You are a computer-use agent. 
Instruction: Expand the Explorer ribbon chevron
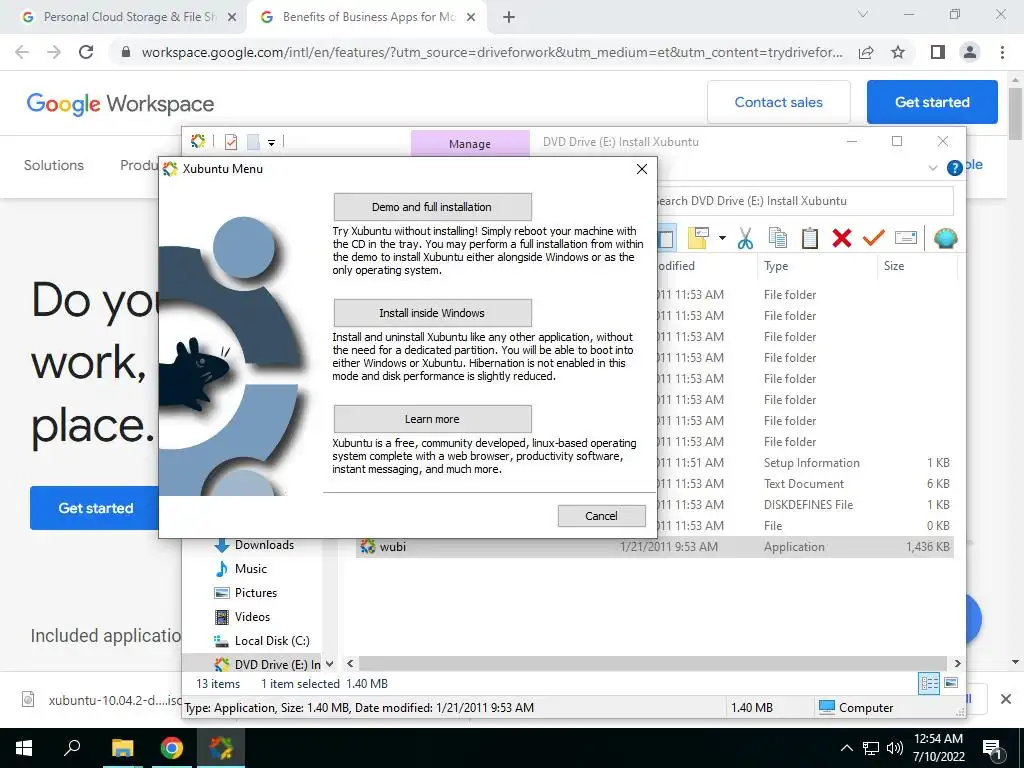(933, 168)
